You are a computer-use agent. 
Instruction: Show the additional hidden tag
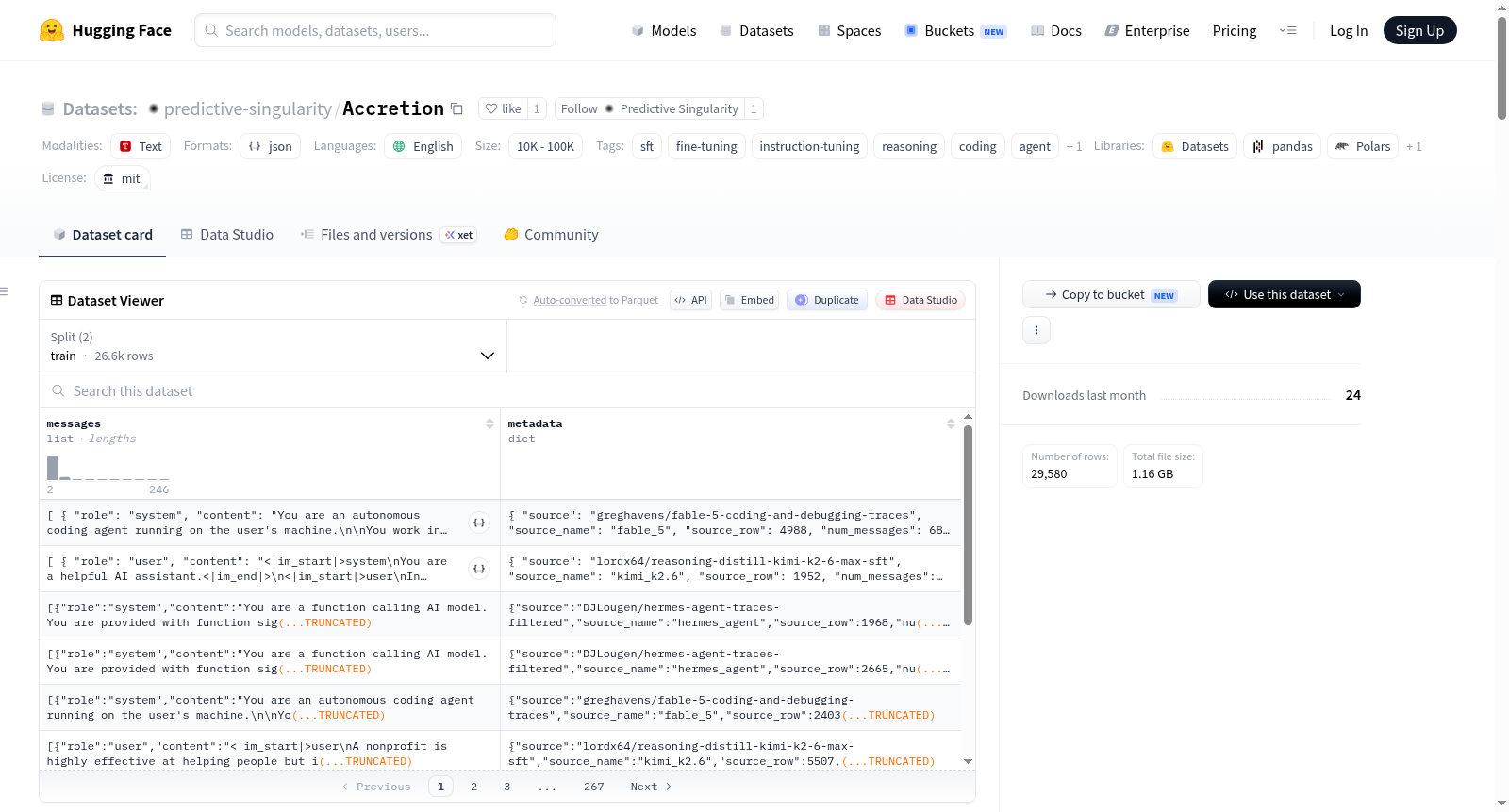point(1074,146)
